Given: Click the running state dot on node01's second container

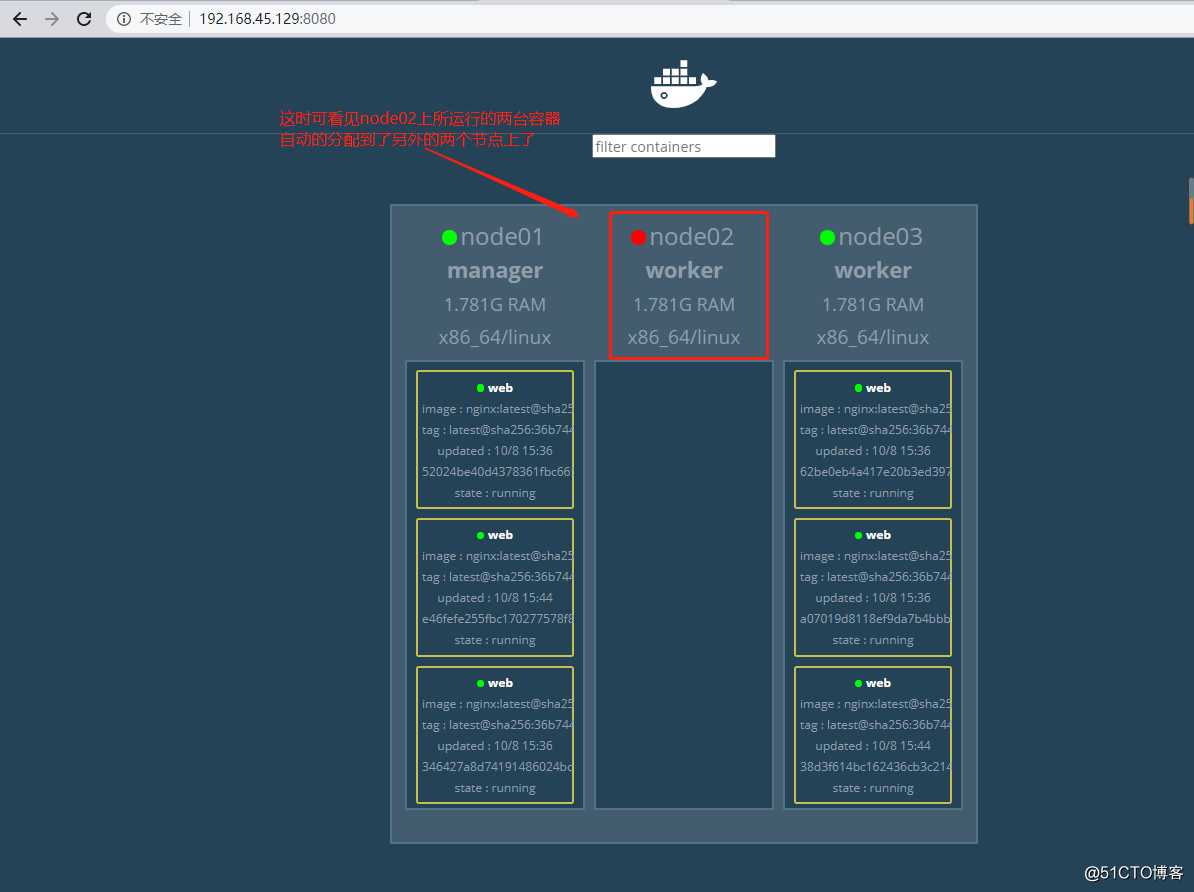Looking at the screenshot, I should (x=480, y=534).
